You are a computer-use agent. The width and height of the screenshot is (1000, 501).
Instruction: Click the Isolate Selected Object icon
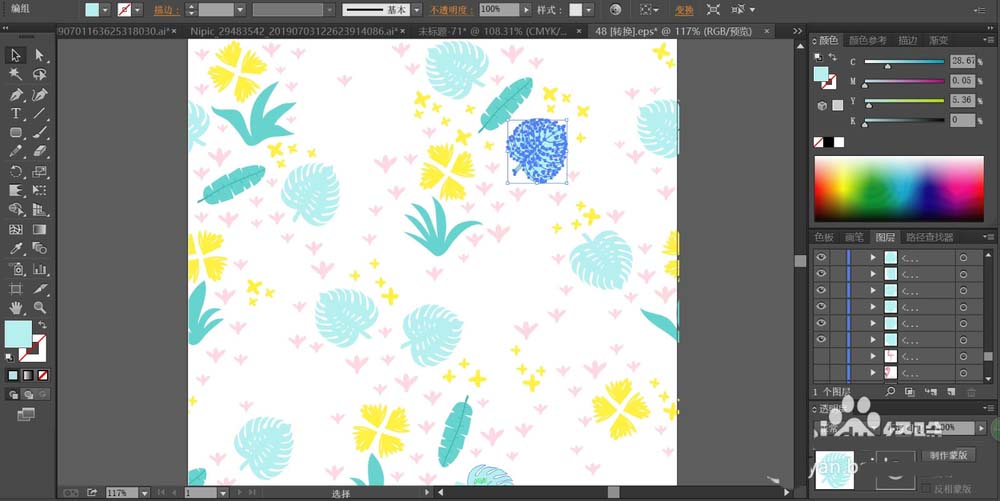[713, 10]
